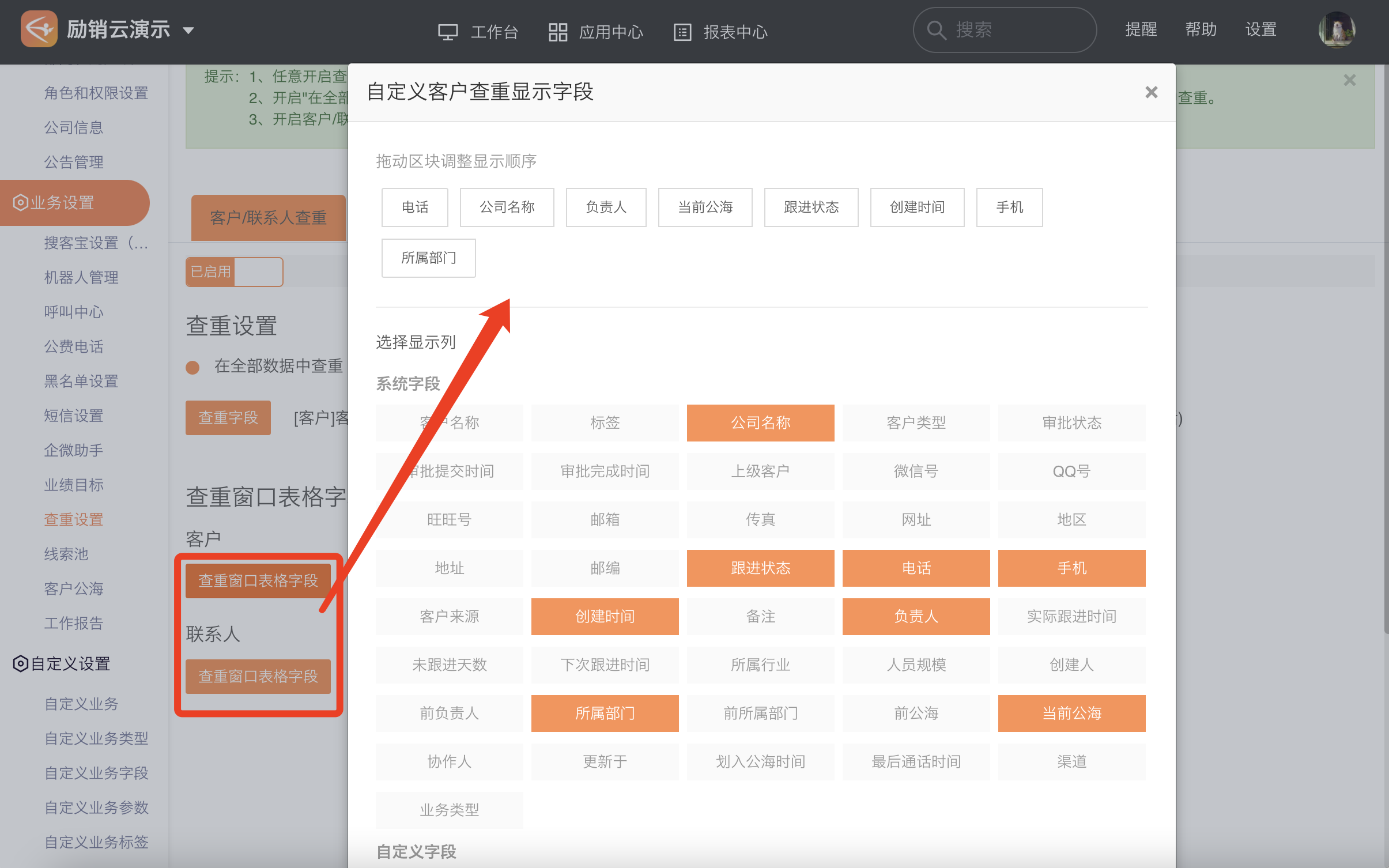Close the 自定义客户查重显示字段 dialog

pos(1151,92)
